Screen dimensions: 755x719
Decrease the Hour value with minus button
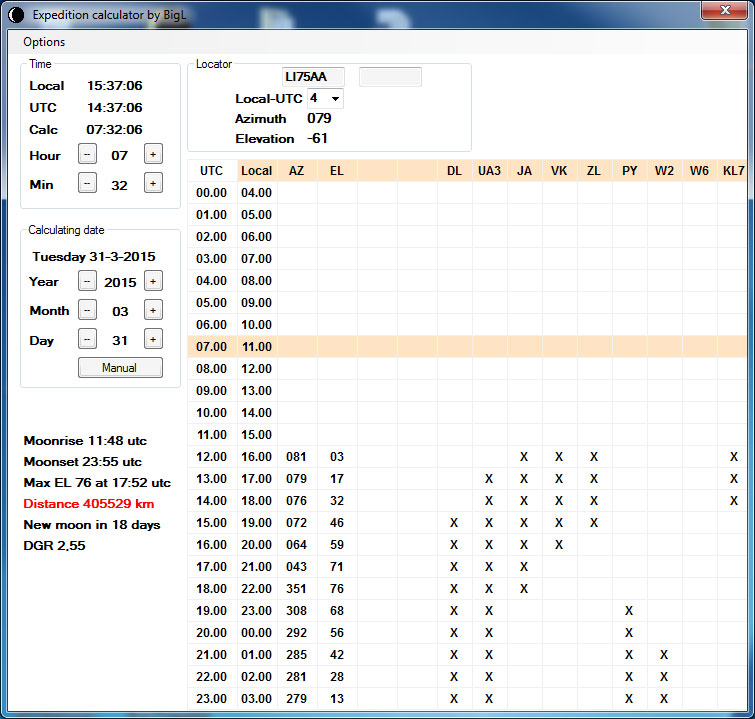point(88,154)
